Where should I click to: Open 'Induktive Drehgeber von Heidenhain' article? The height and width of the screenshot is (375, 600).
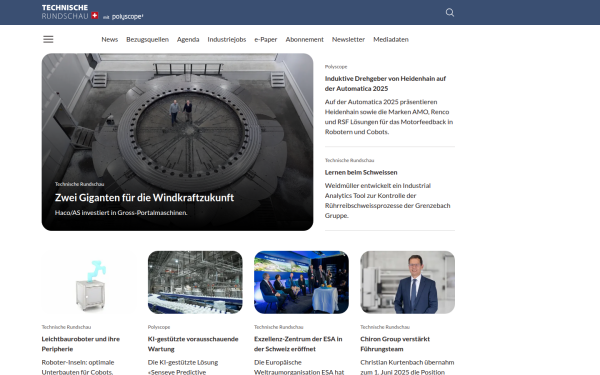tap(385, 83)
